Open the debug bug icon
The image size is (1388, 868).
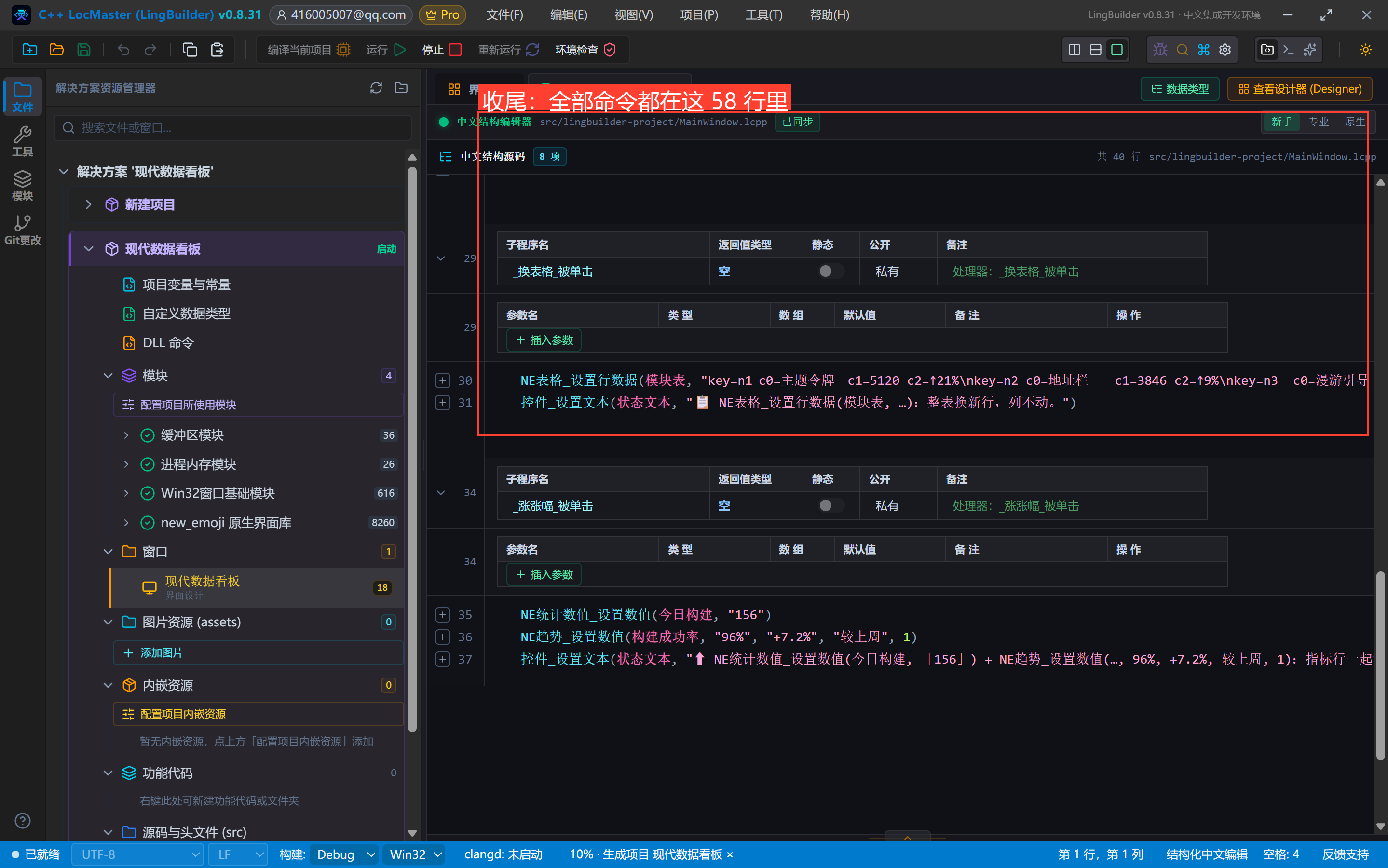[1160, 50]
